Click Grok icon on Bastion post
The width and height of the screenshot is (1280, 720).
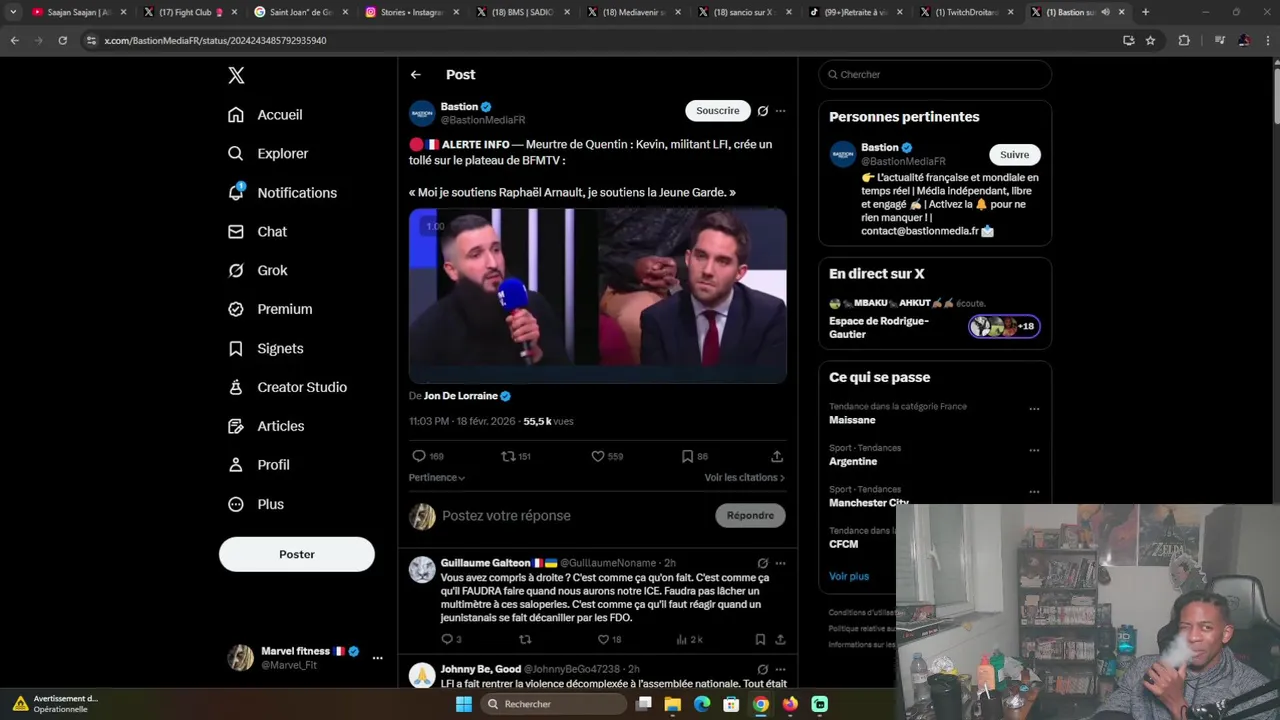tap(763, 111)
